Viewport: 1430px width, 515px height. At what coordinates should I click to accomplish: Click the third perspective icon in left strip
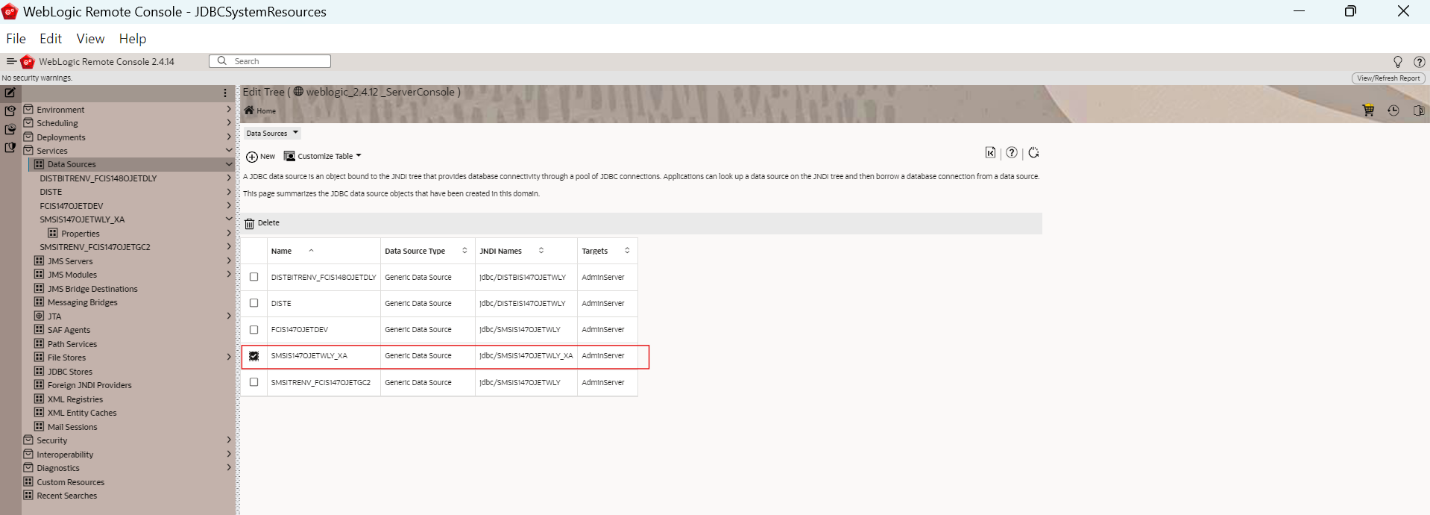click(x=9, y=129)
